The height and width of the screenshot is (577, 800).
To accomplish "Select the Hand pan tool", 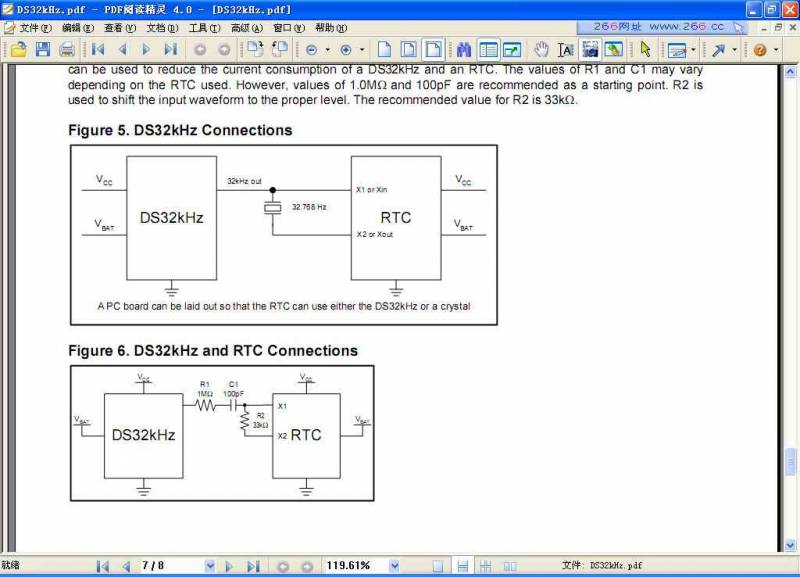I will pyautogui.click(x=541, y=49).
